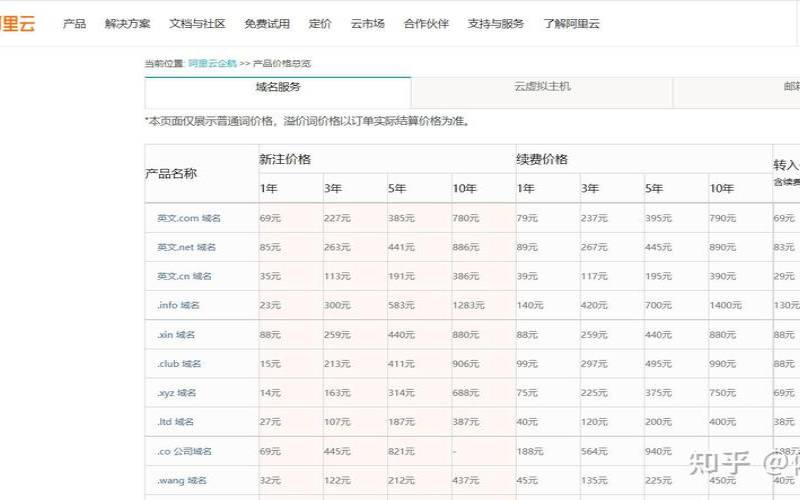
Task: Follow the 阿里云公告 breadcrumb link
Action: [212, 63]
